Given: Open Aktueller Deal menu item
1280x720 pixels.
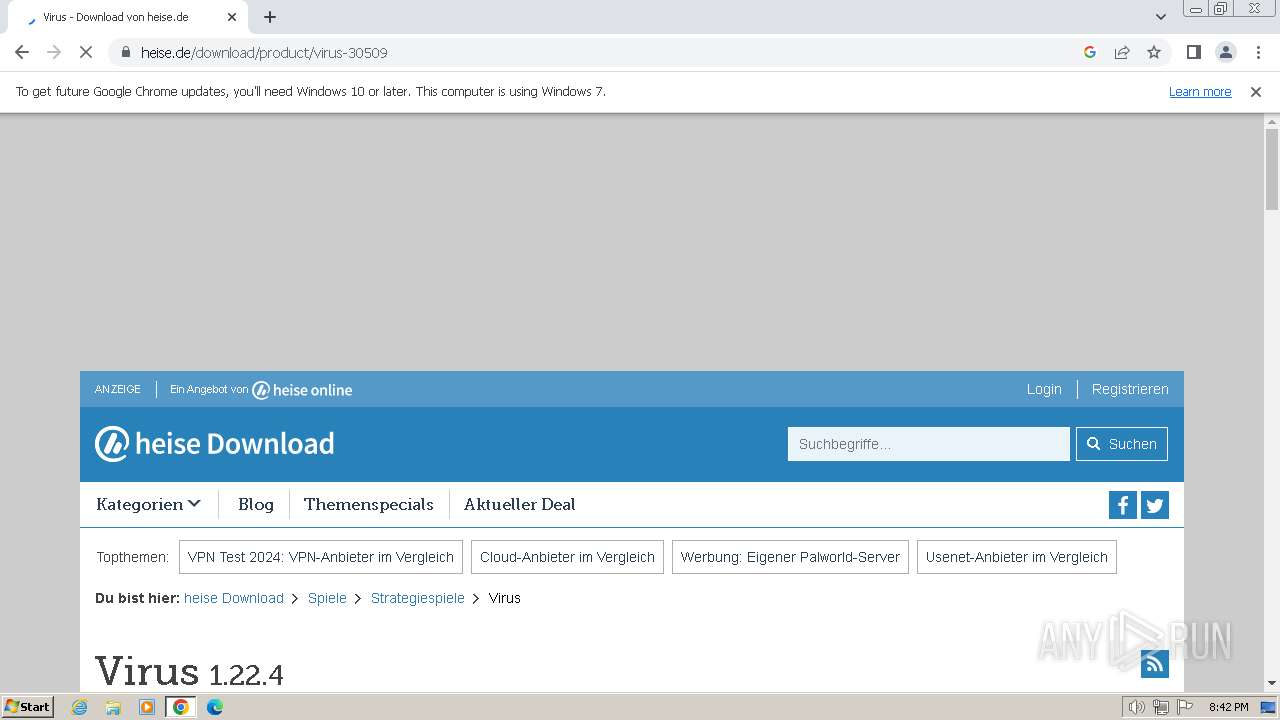Looking at the screenshot, I should click(520, 504).
